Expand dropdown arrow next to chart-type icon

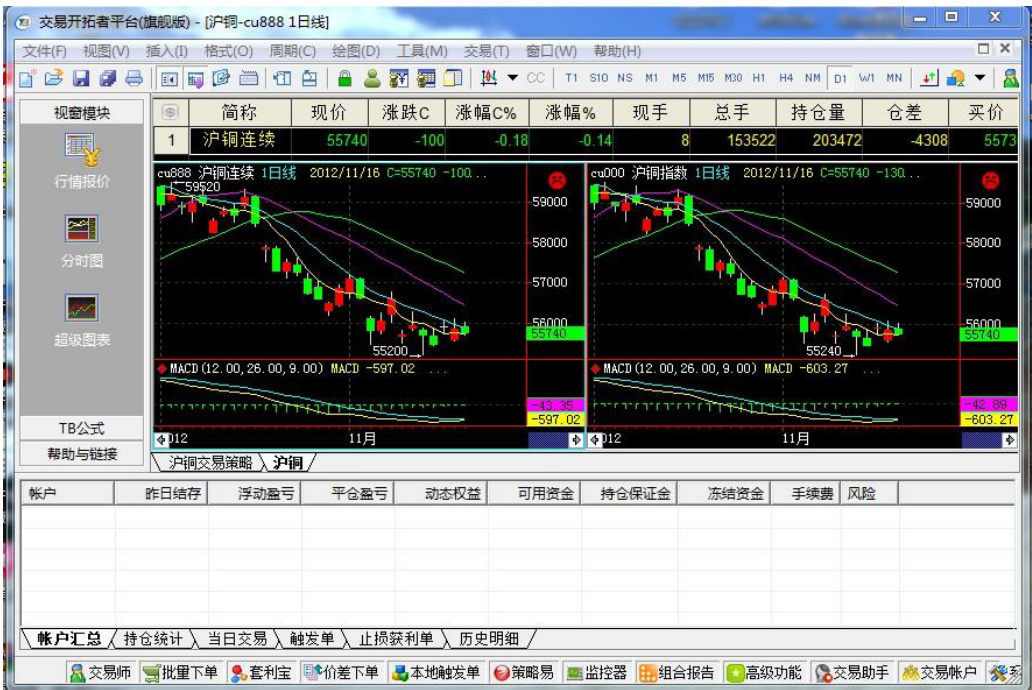pyautogui.click(x=513, y=78)
